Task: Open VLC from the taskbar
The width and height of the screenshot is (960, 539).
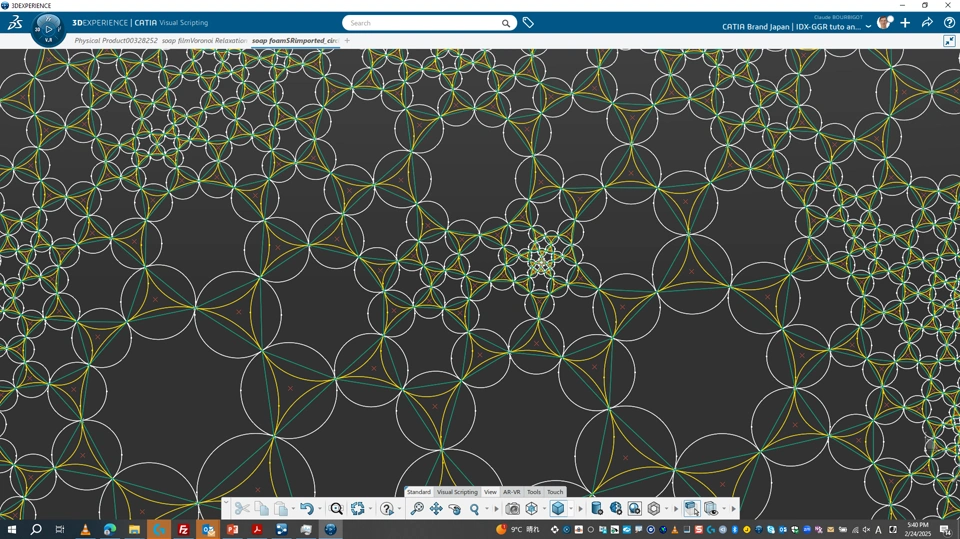Action: tap(85, 529)
